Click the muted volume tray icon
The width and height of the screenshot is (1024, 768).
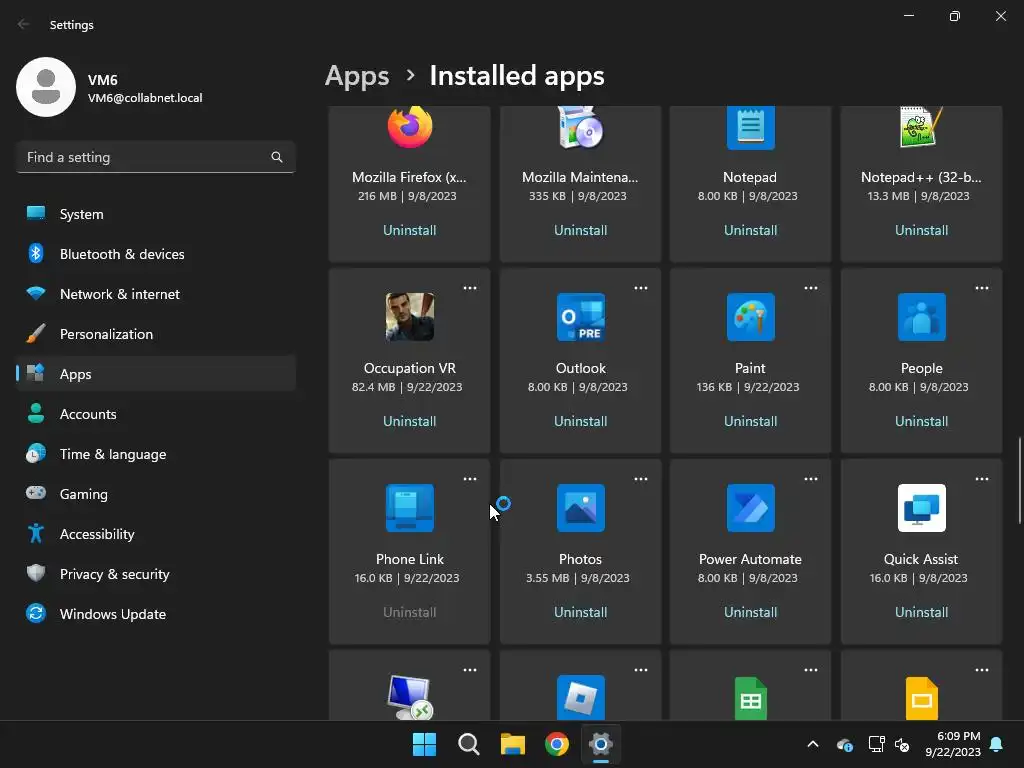[903, 744]
